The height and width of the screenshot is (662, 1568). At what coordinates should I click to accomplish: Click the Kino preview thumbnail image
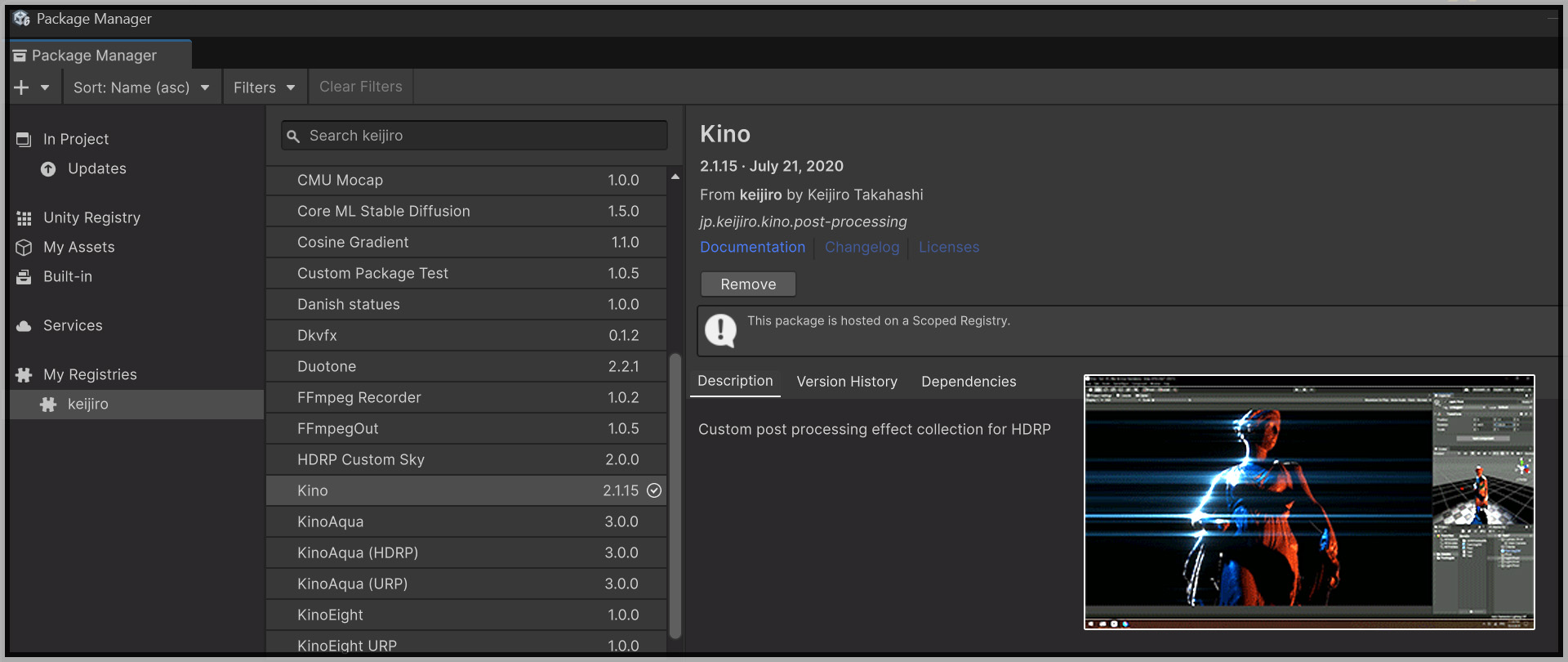tap(1309, 502)
